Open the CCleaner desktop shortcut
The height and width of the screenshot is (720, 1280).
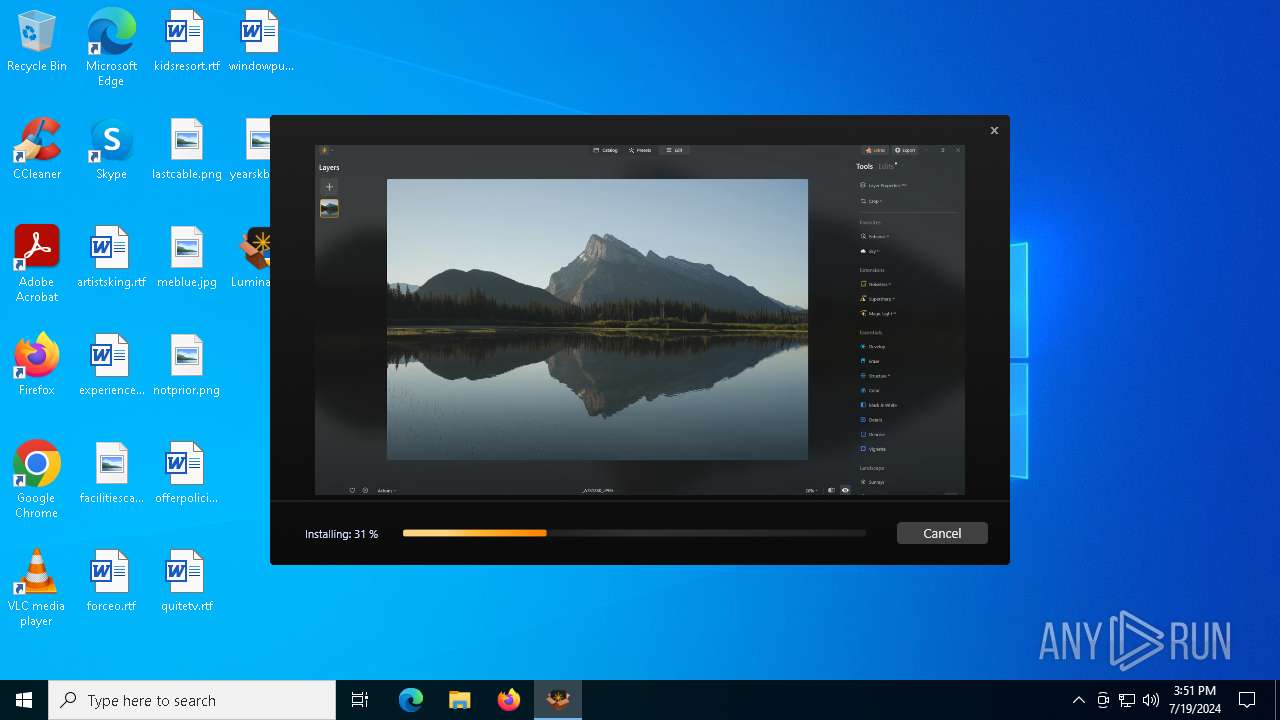click(37, 150)
